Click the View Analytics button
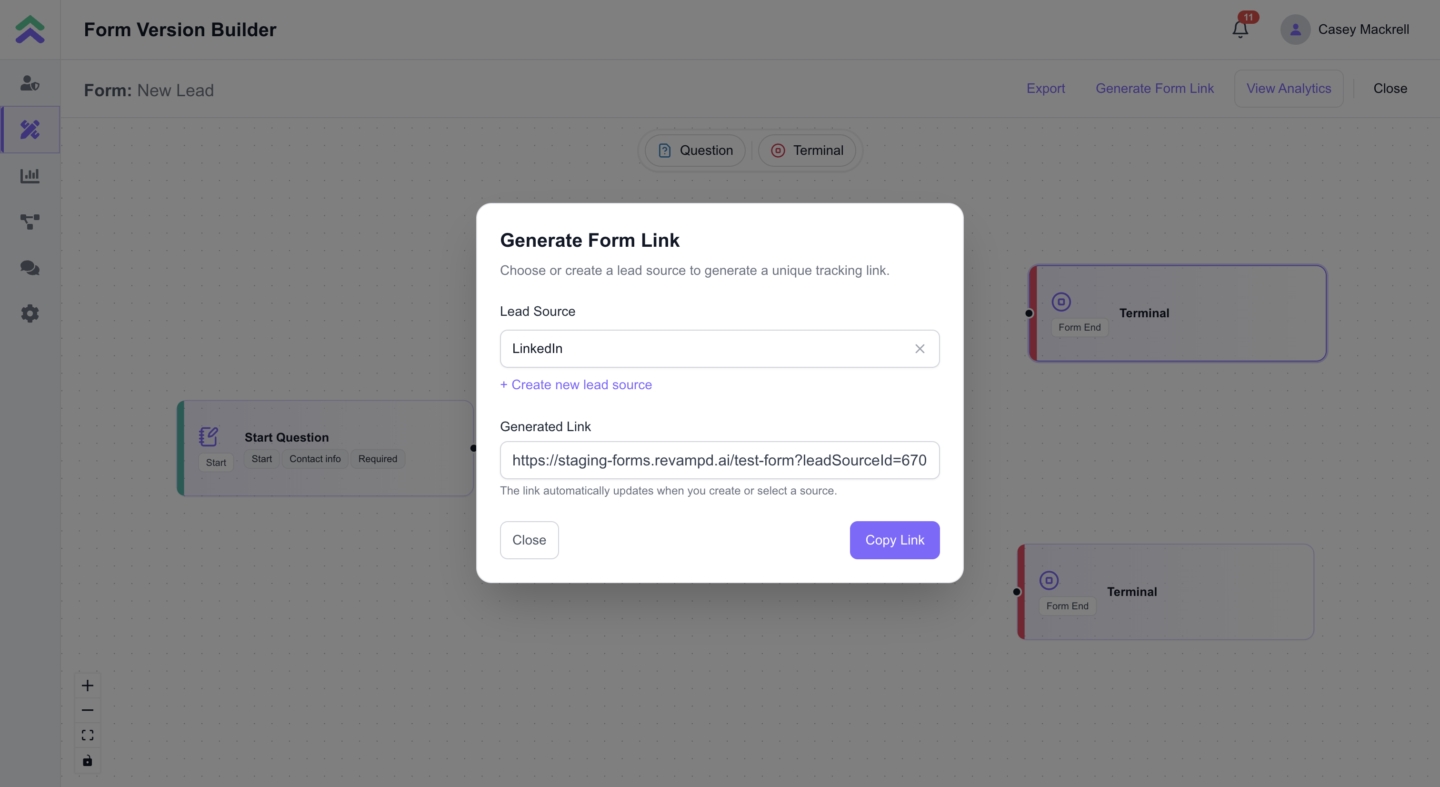This screenshot has width=1440, height=787. pyautogui.click(x=1288, y=88)
